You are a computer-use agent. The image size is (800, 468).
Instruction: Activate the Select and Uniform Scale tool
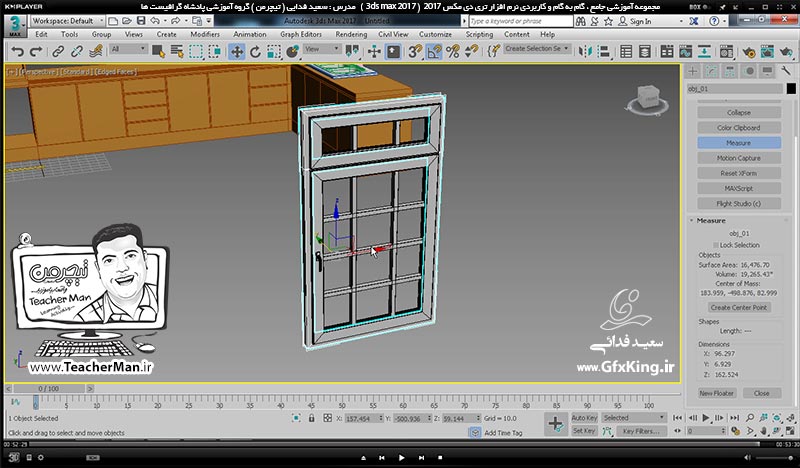tap(273, 52)
